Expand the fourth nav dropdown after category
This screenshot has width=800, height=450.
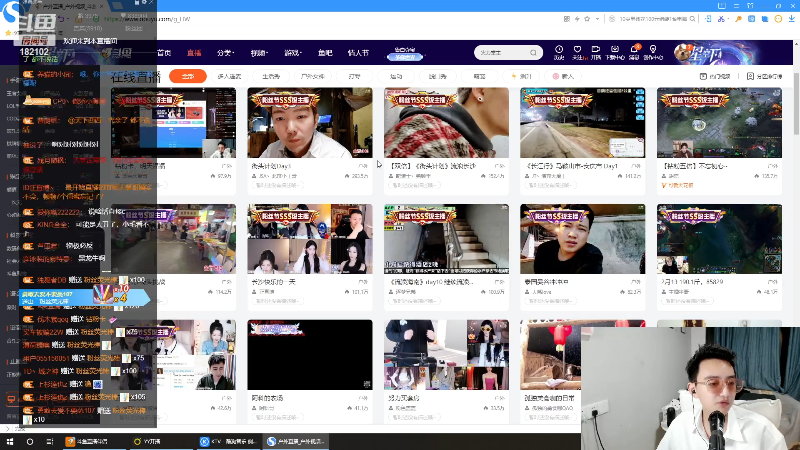coord(259,53)
